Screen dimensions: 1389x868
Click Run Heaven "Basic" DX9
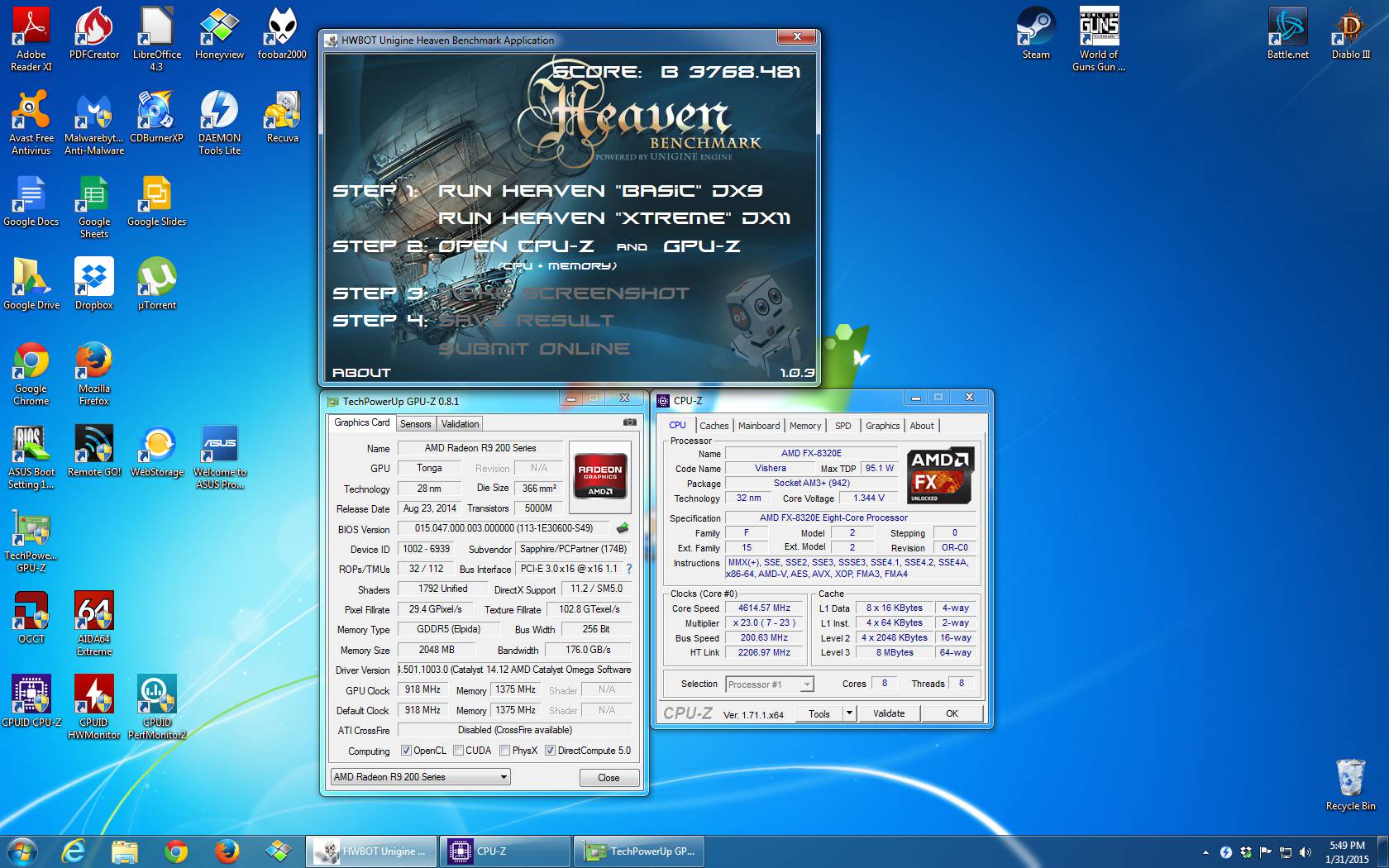pyautogui.click(x=600, y=191)
